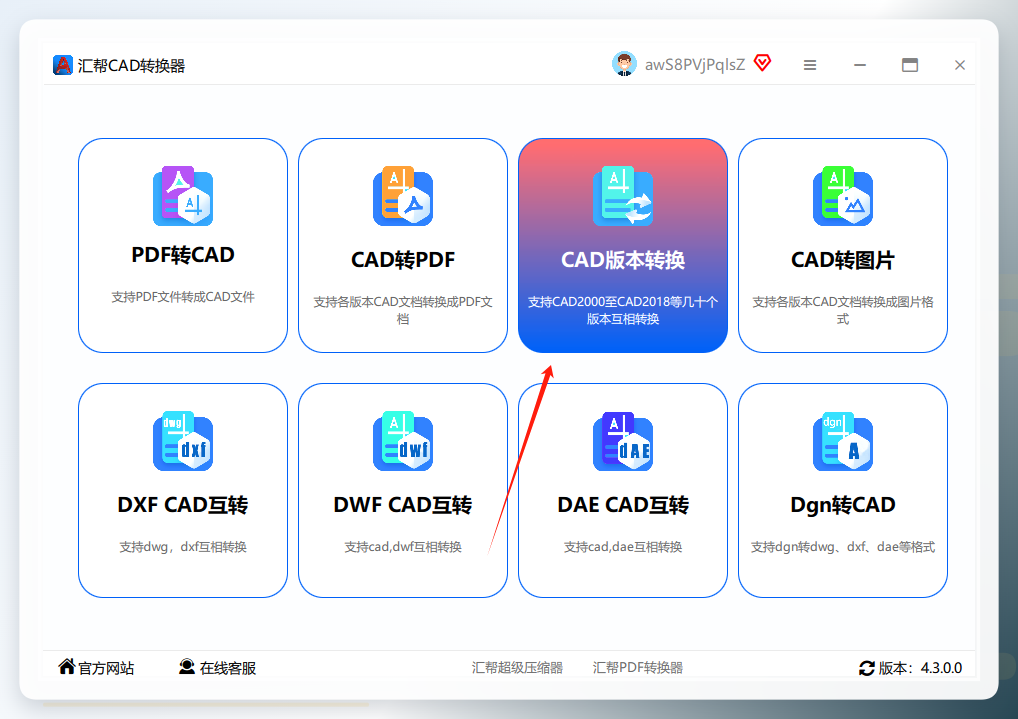Click the headset icon beside 在线客服
The image size is (1018, 719).
point(187,666)
